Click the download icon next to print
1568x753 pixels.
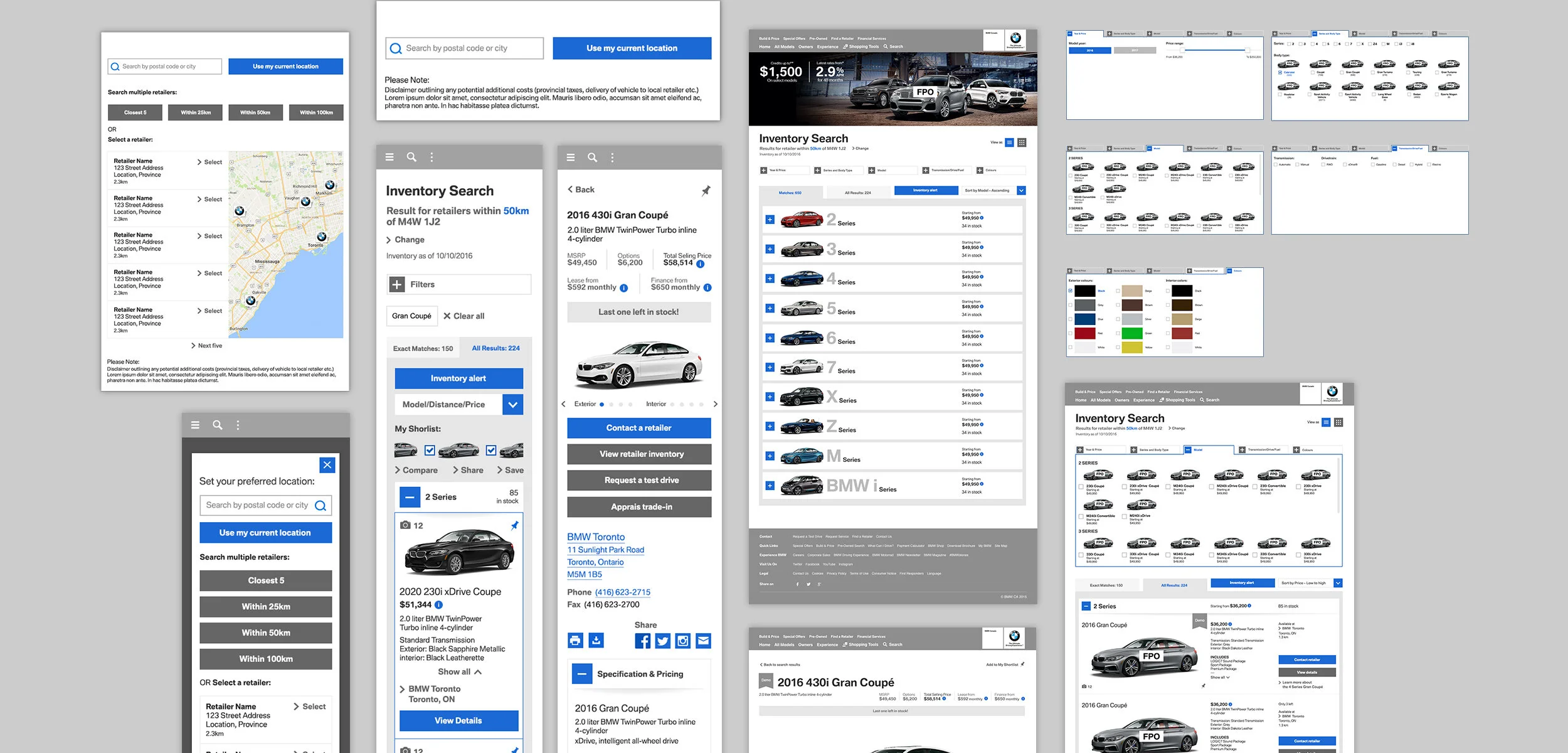(x=596, y=641)
